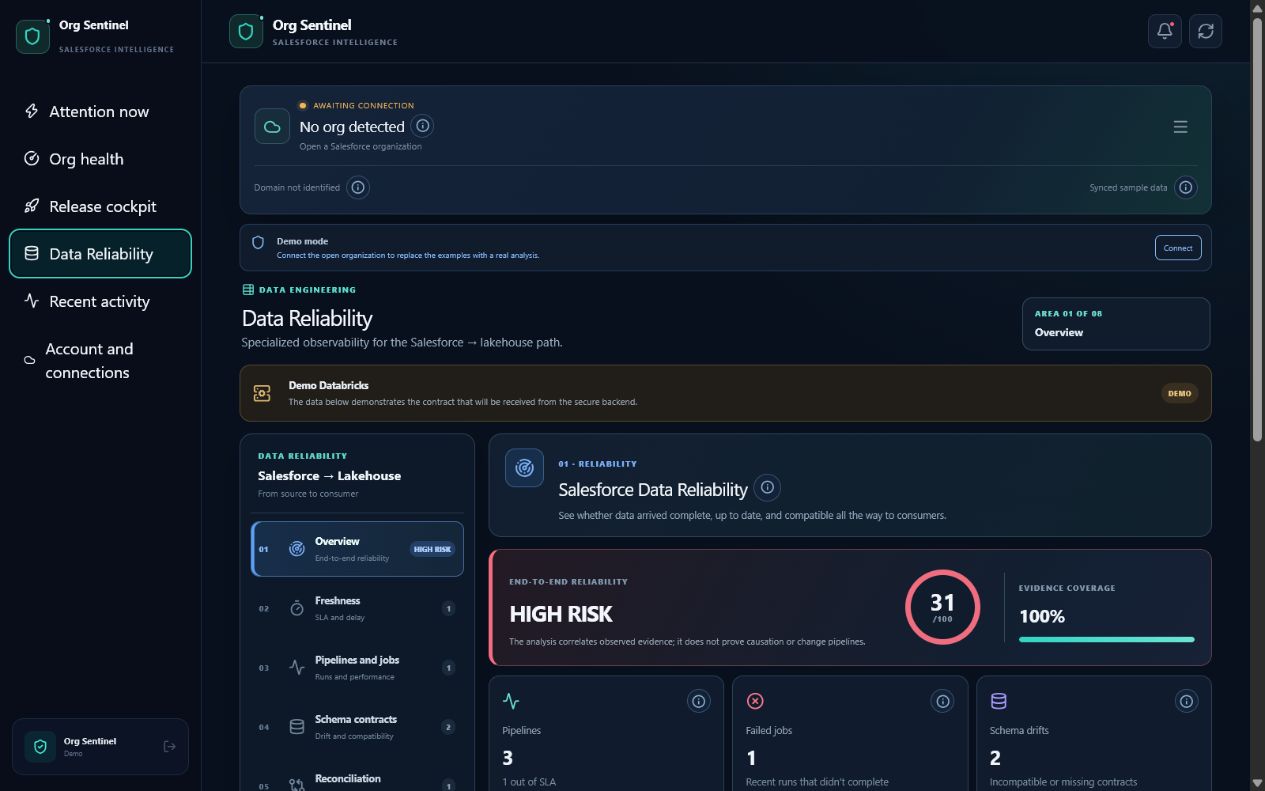Image resolution: width=1265 pixels, height=791 pixels.
Task: Click the evidence coverage progress bar
Action: 1106,639
